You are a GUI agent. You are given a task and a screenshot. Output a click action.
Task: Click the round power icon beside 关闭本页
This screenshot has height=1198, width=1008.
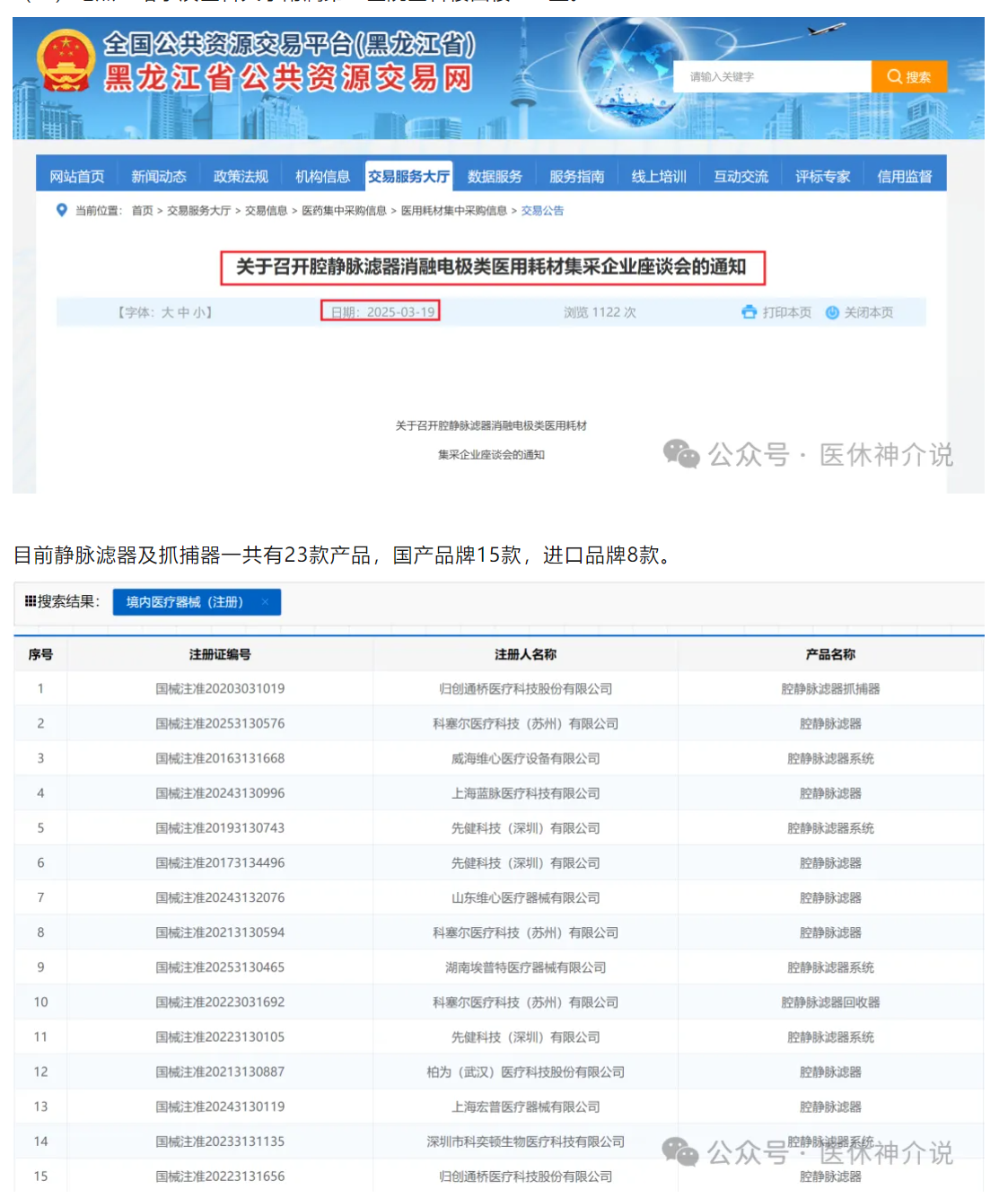tap(832, 312)
